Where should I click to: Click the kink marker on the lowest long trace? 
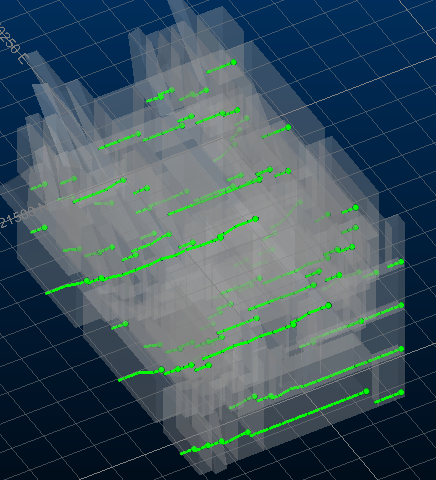pyautogui.click(x=248, y=432)
